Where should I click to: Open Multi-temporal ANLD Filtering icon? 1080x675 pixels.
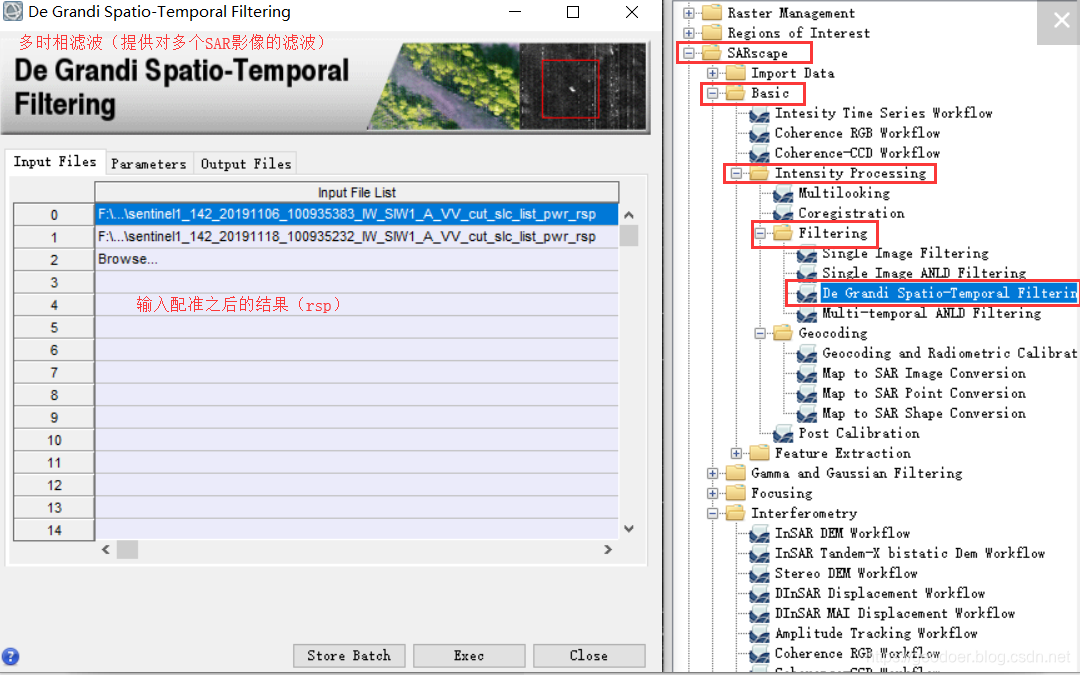[x=807, y=314]
